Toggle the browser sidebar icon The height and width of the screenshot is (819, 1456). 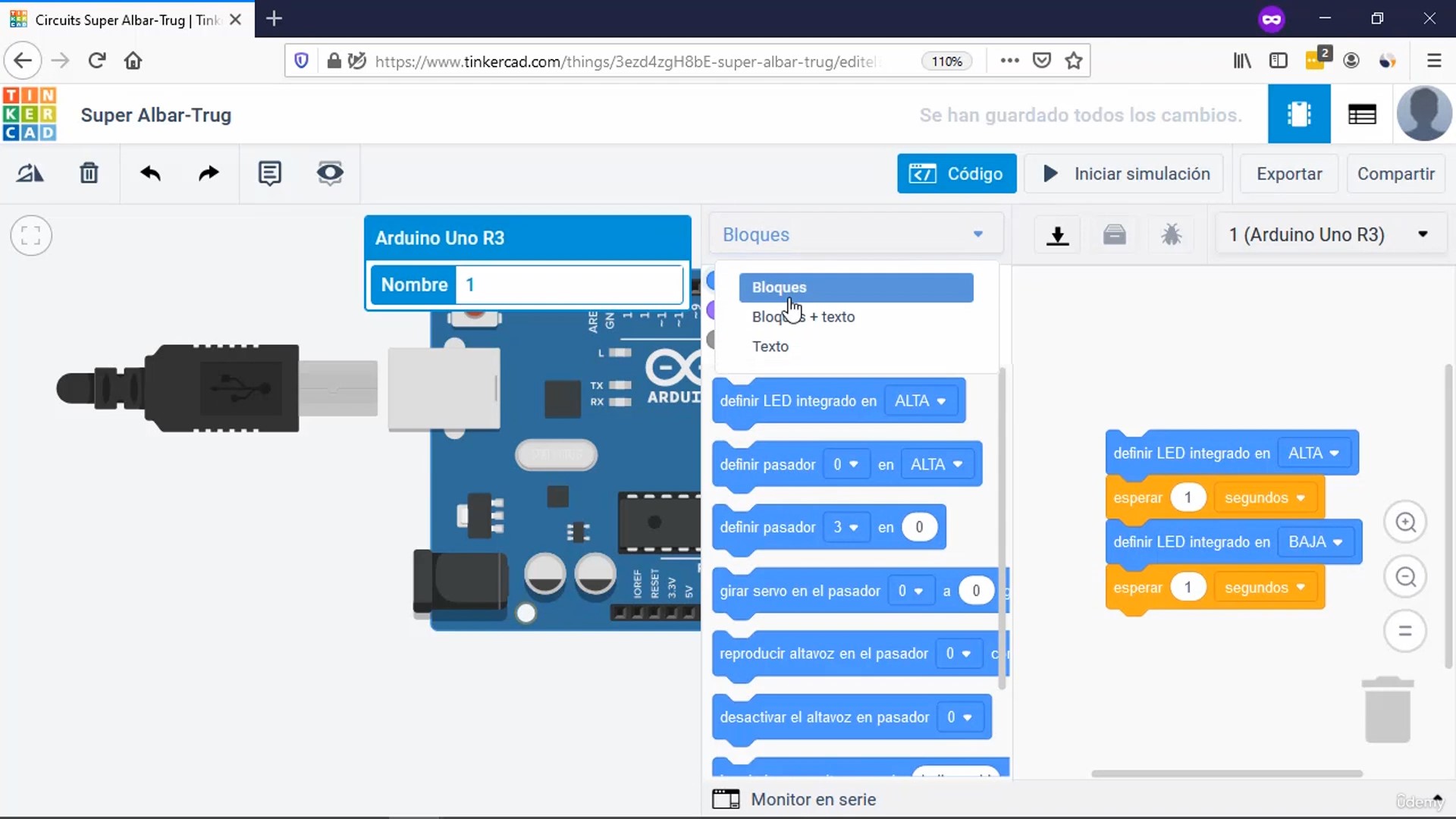coord(1279,61)
